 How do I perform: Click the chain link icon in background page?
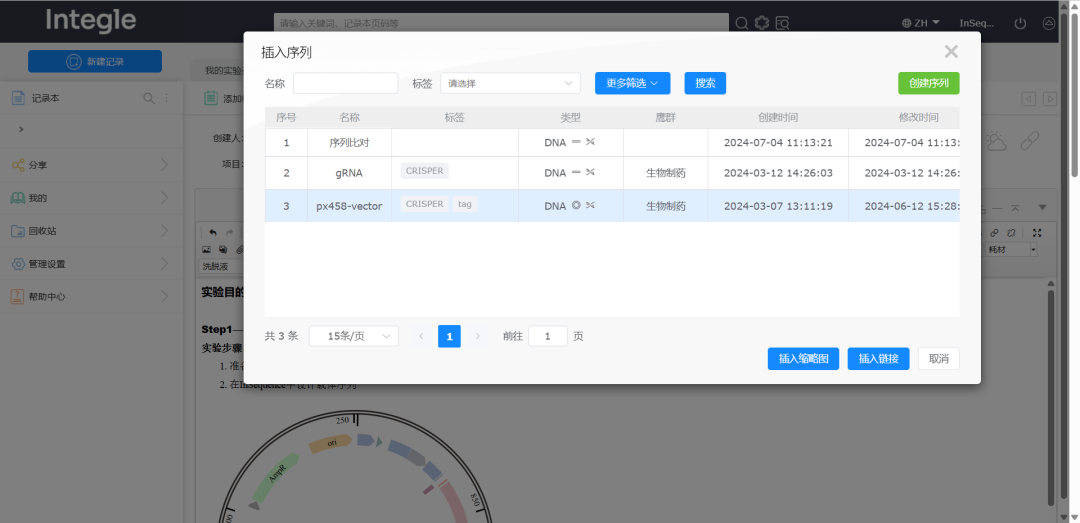(x=1029, y=141)
